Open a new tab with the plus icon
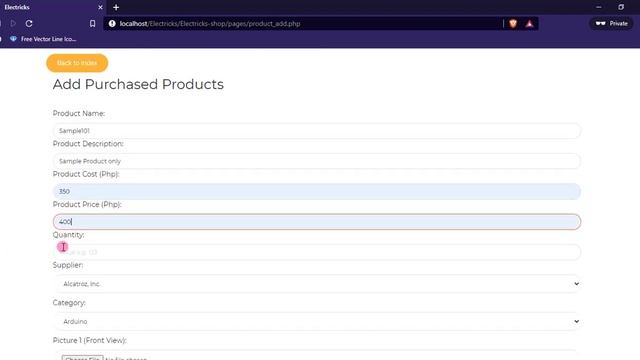The width and height of the screenshot is (640, 360). point(116,7)
